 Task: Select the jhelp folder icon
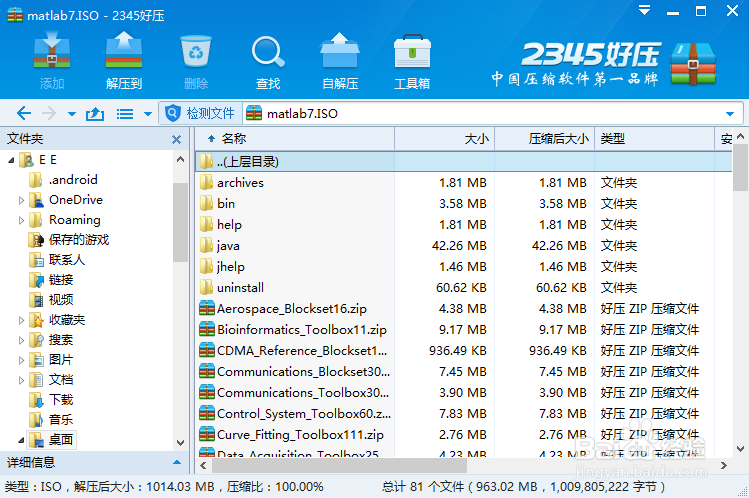[206, 266]
